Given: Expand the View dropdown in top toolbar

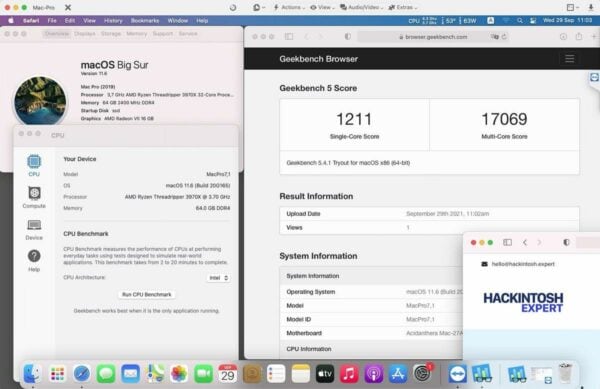Looking at the screenshot, I should coord(322,7).
